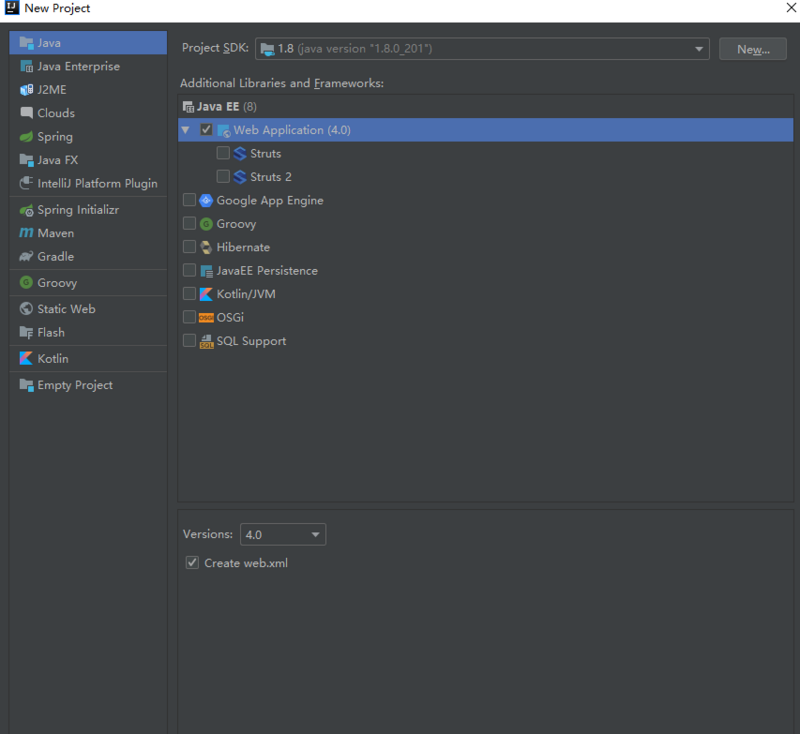Check the Google App Engine checkbox
This screenshot has height=734, width=800.
[189, 200]
